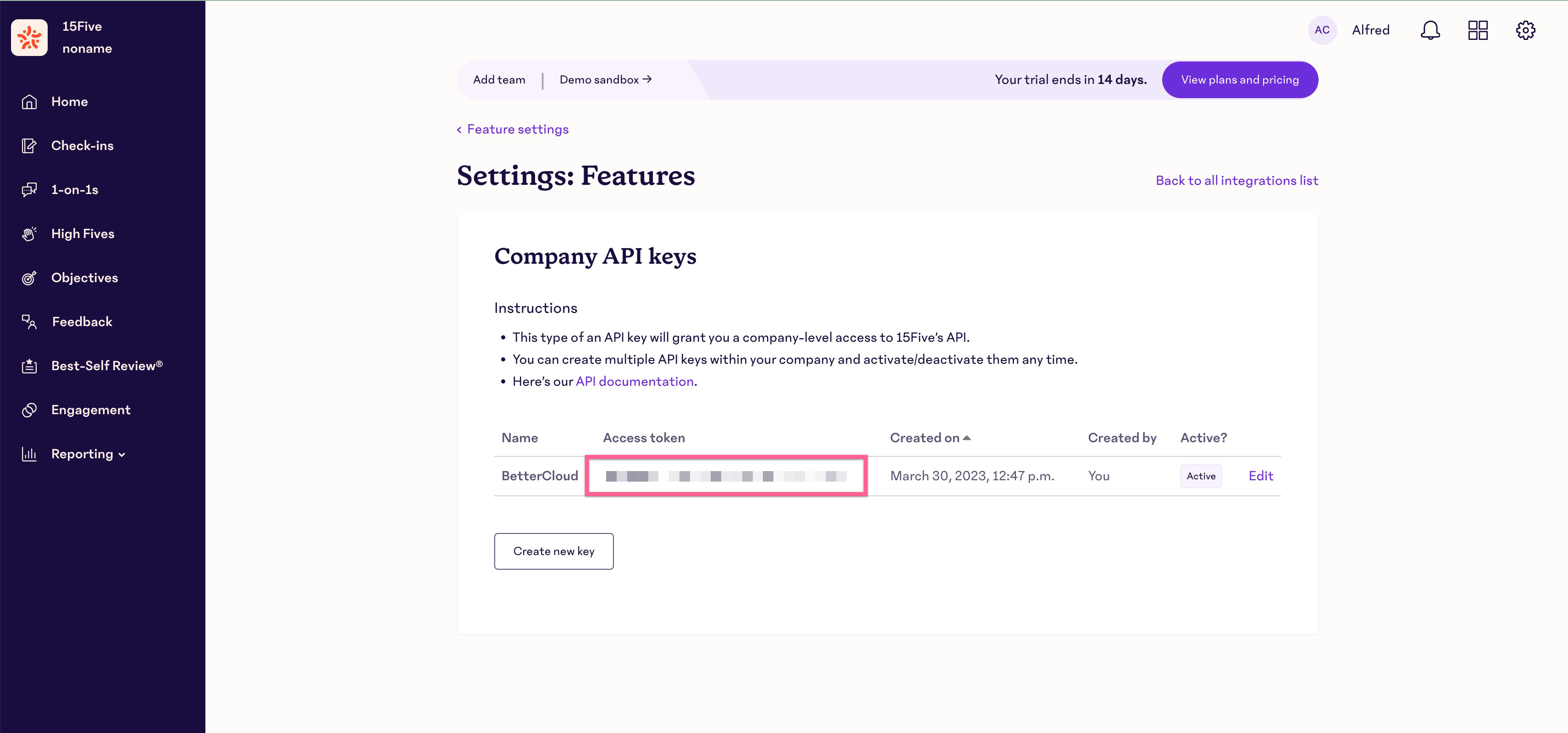Click the Create new key button
Image resolution: width=1568 pixels, height=733 pixels.
coord(554,551)
